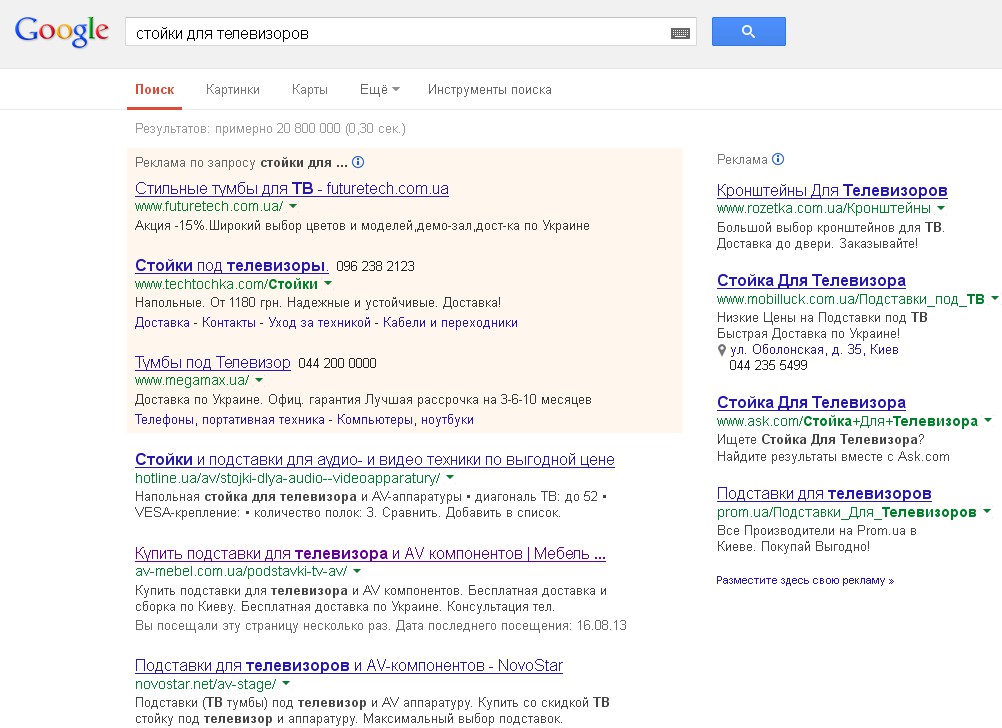Viewport: 1002px width, 728px height.
Task: Open hotline.ua 'Стойки и подставки' result
Action: pyautogui.click(x=374, y=460)
